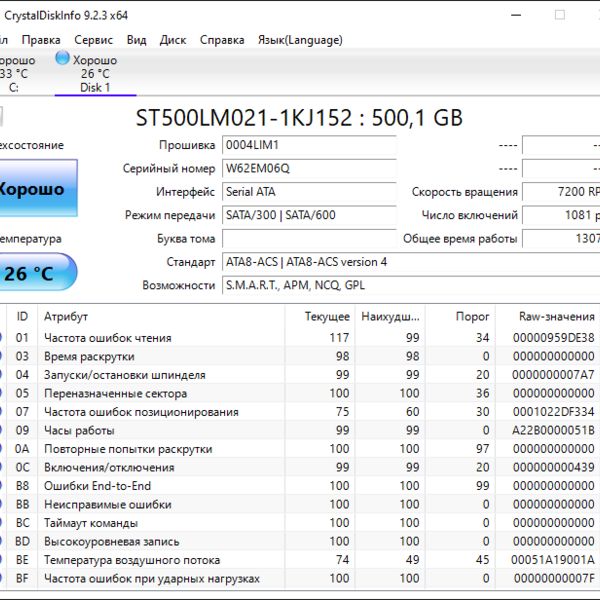Viewport: 600px width, 600px height.
Task: Click the current value 117
Action: [x=339, y=338]
